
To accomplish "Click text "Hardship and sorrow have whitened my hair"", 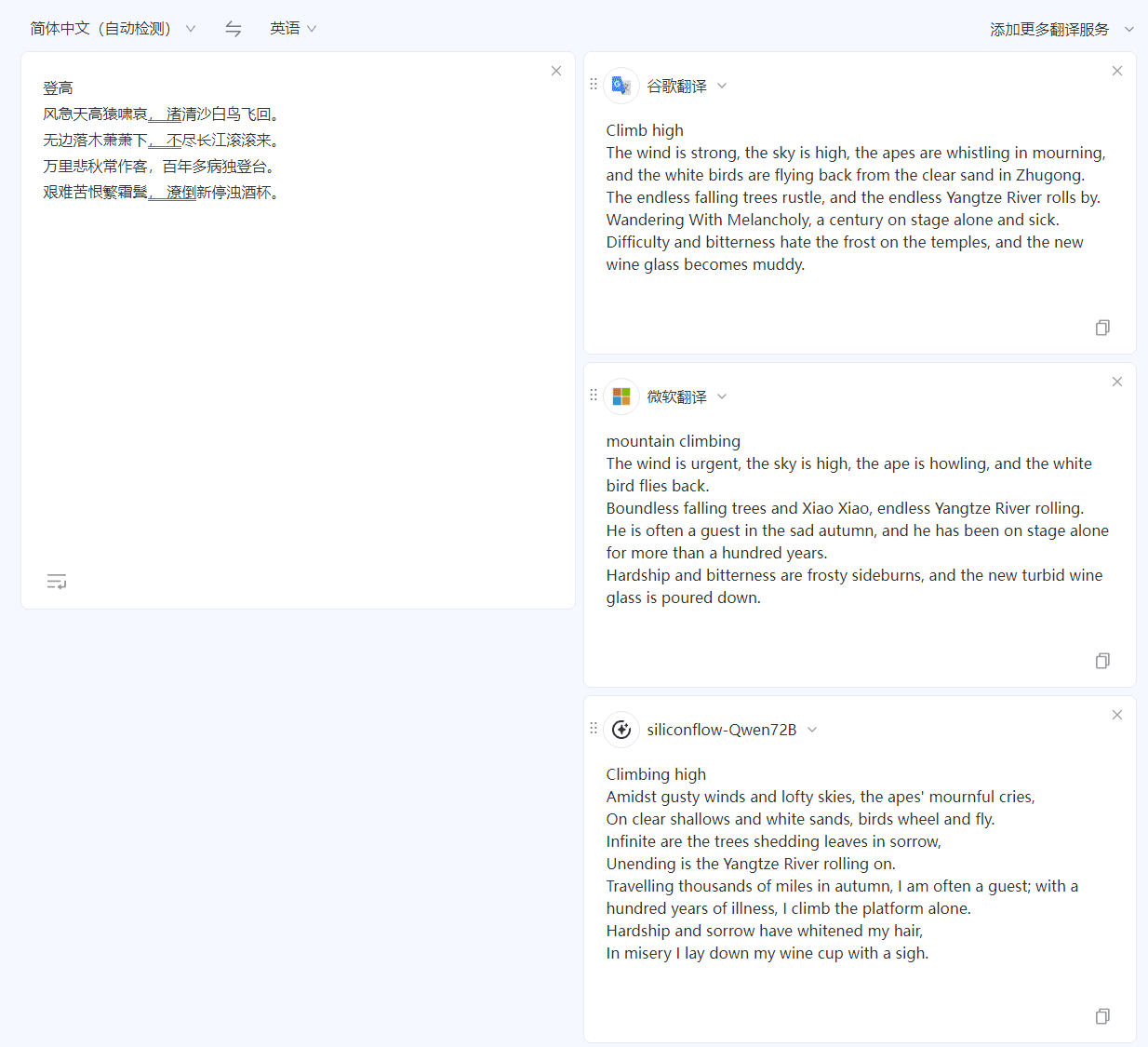I will pyautogui.click(x=762, y=931).
